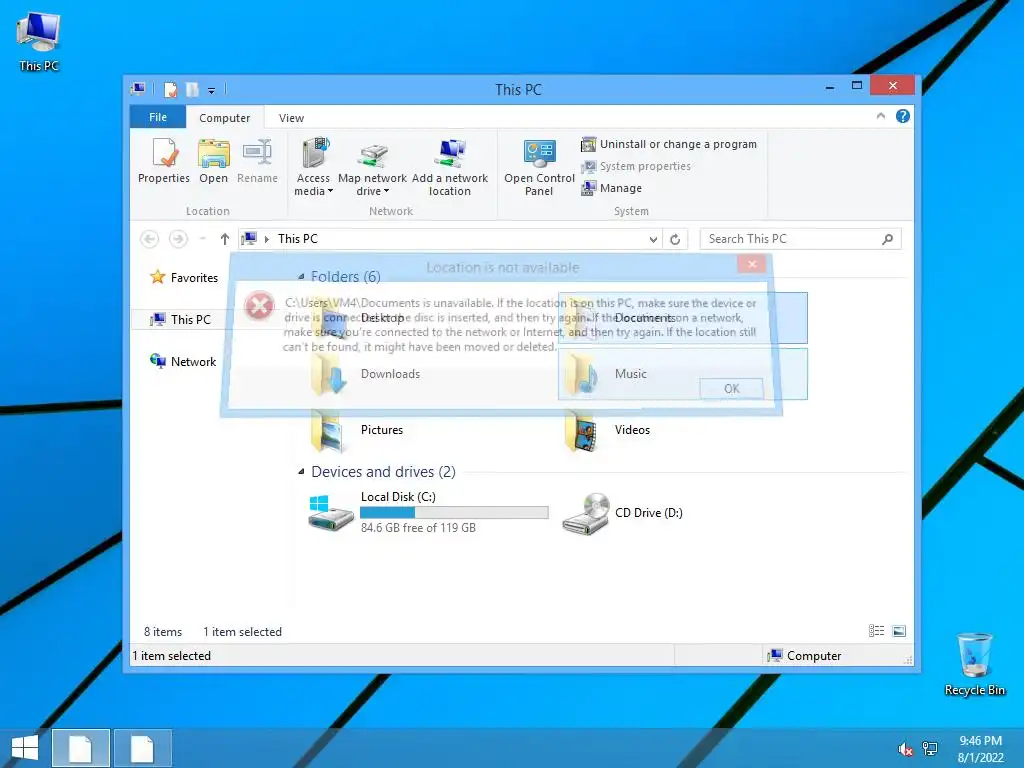Image resolution: width=1024 pixels, height=768 pixels.
Task: Click the muted volume tray icon
Action: [x=905, y=749]
